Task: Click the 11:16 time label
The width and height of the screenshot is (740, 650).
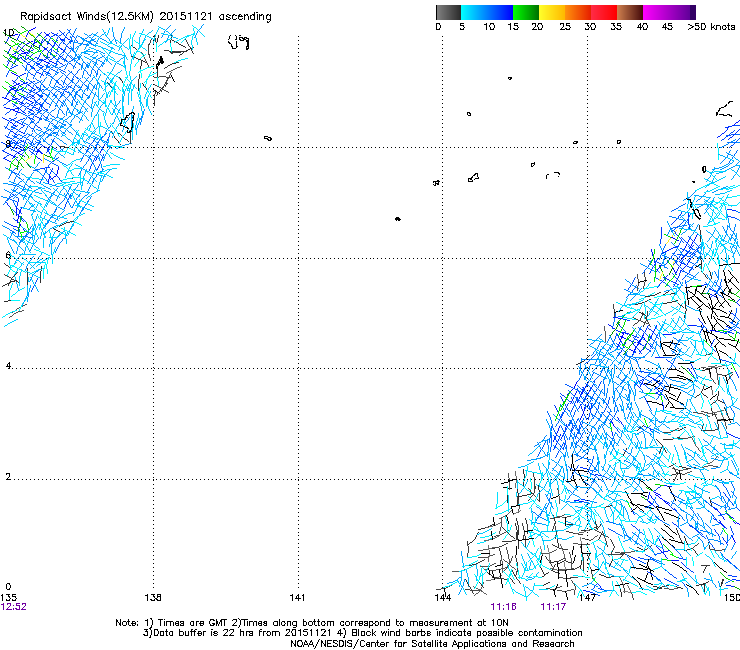Action: [504, 607]
